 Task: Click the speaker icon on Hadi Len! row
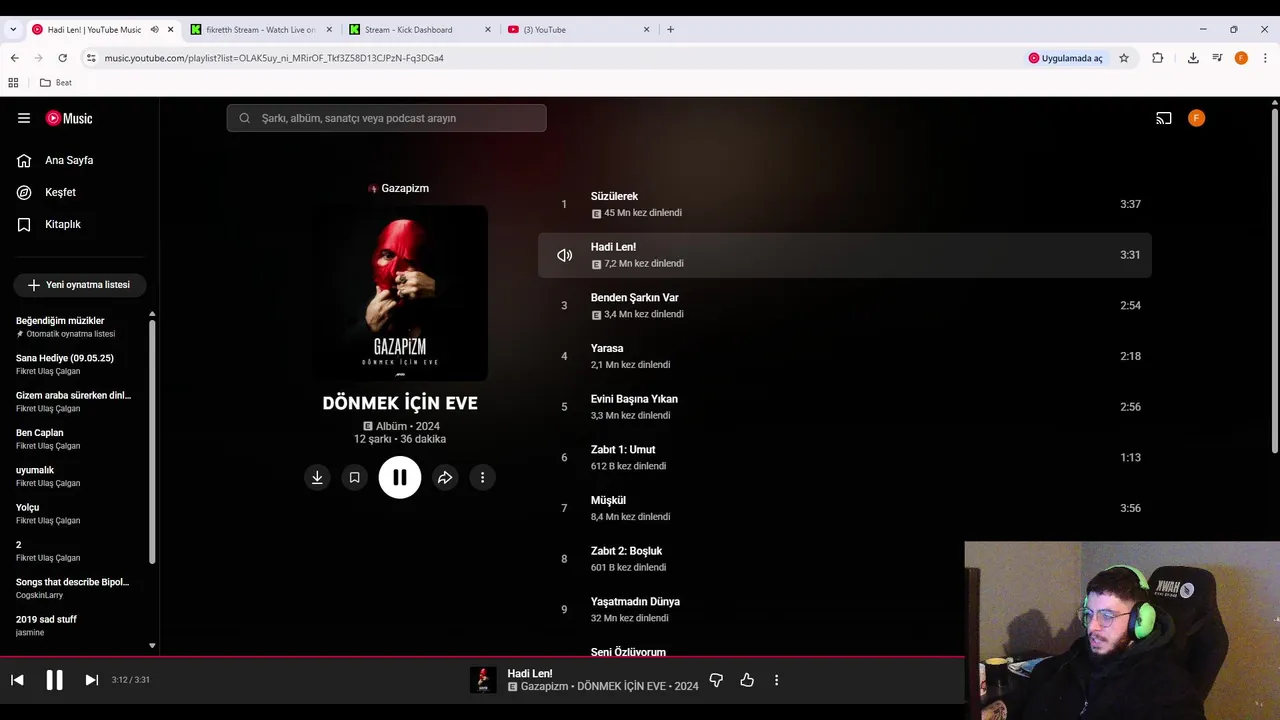click(564, 255)
